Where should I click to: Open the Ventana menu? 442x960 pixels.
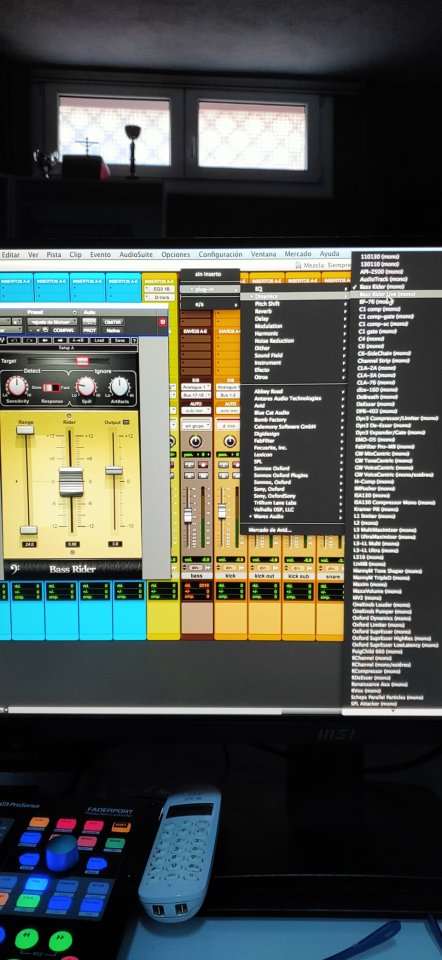pos(263,254)
